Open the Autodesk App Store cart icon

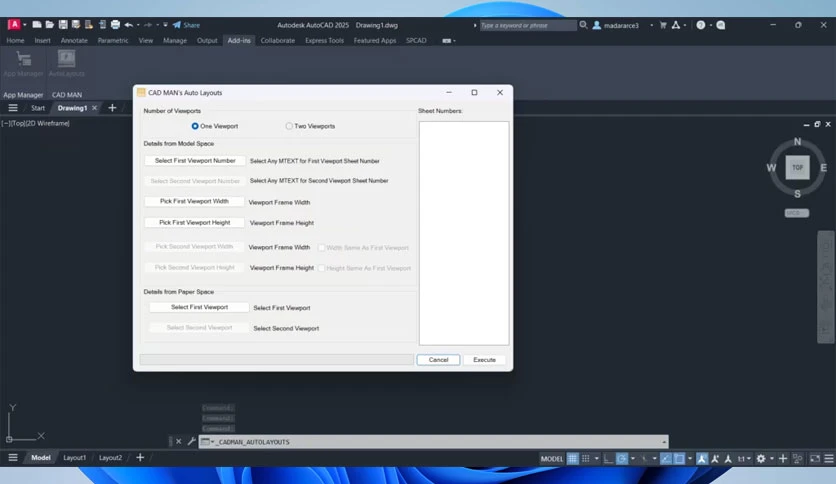(663, 25)
